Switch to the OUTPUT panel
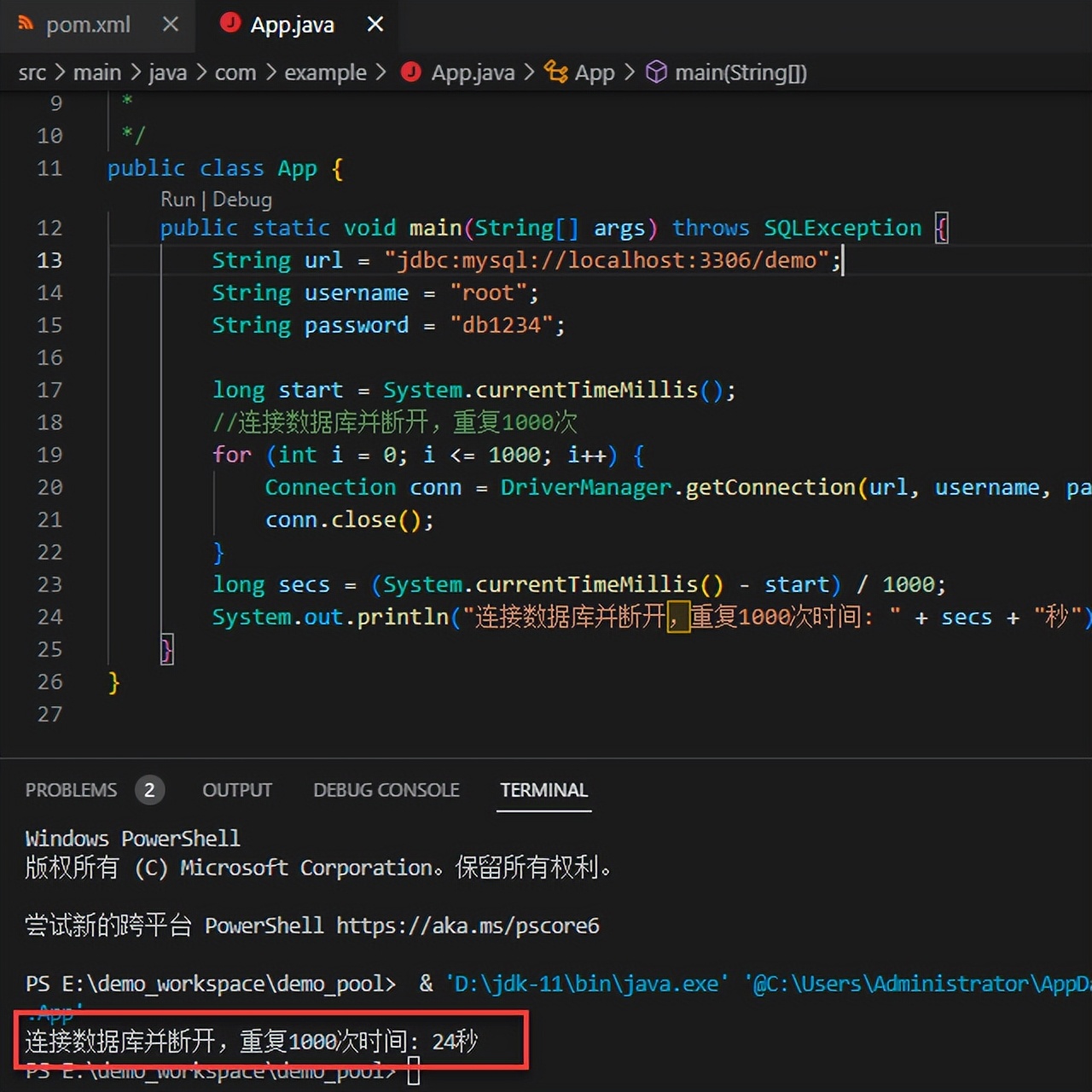Image resolution: width=1092 pixels, height=1092 pixels. point(237,790)
